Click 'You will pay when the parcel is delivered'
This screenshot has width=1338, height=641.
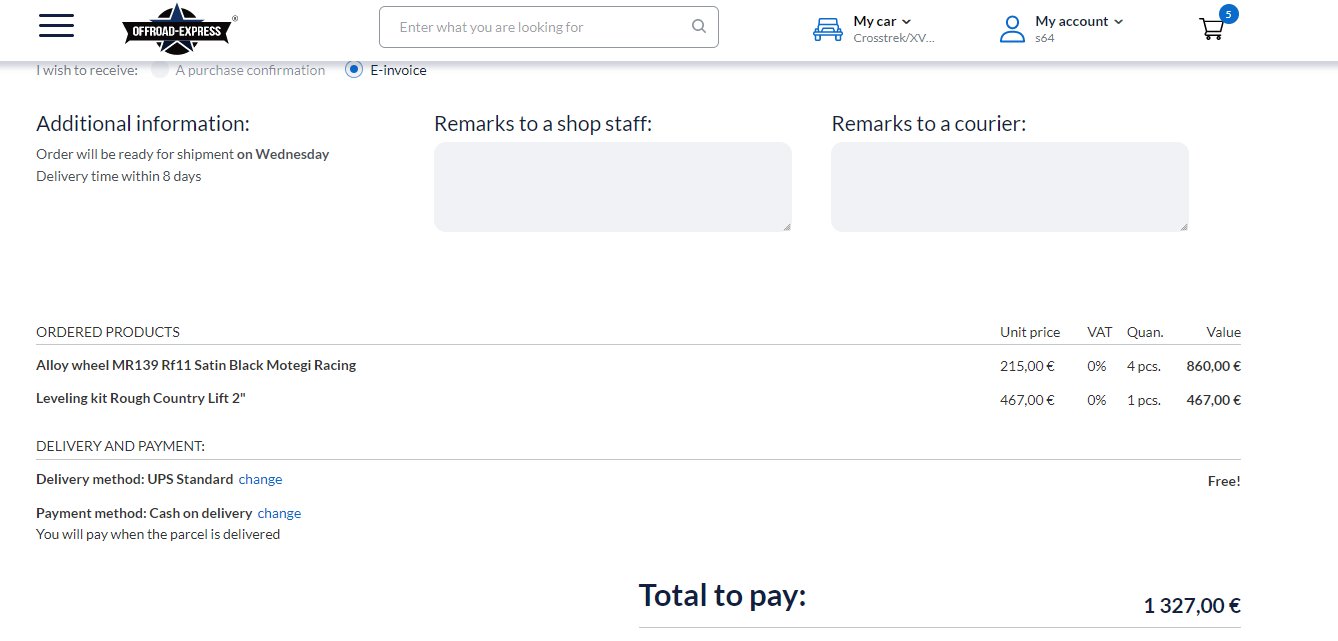tap(158, 534)
